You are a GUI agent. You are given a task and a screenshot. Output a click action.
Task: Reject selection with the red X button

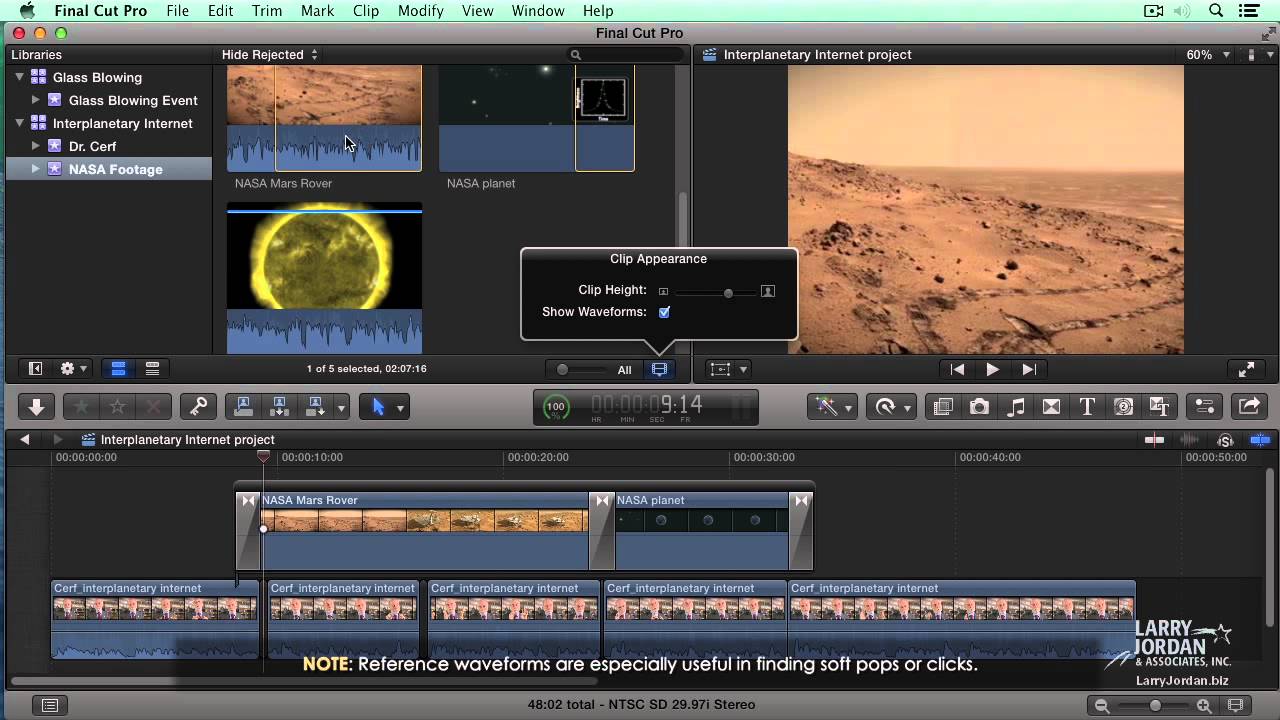click(153, 407)
